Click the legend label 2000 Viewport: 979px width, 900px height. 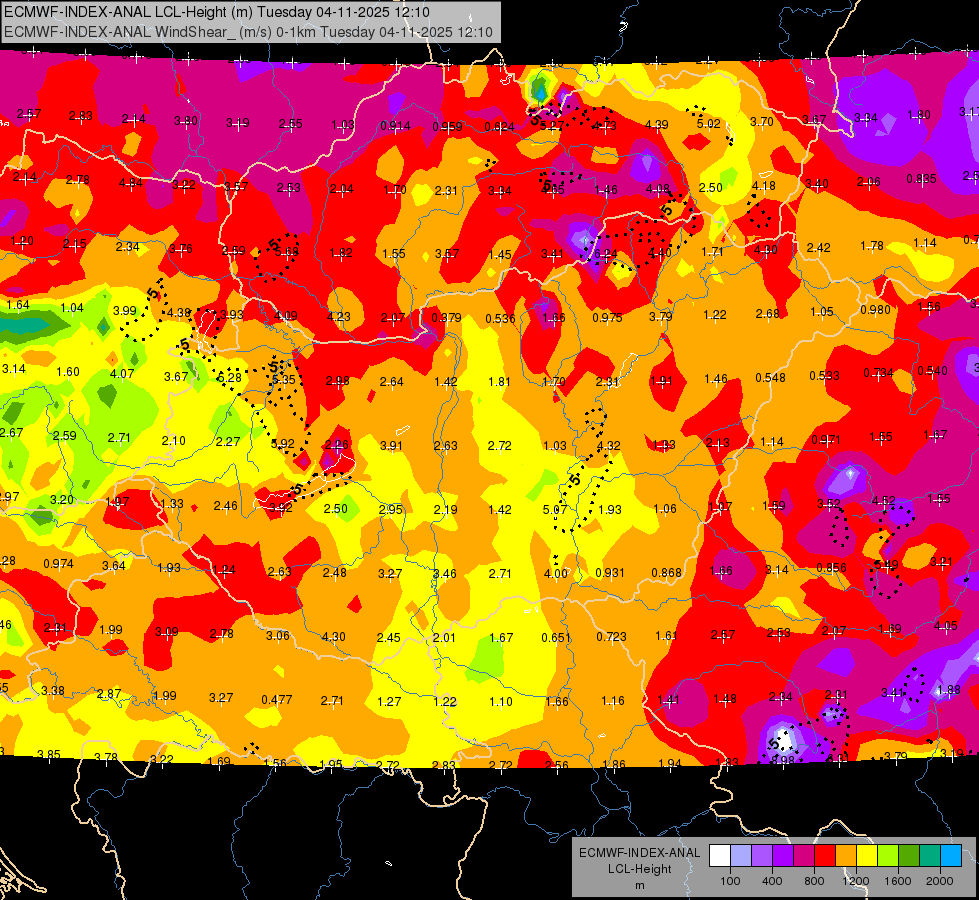point(939,881)
